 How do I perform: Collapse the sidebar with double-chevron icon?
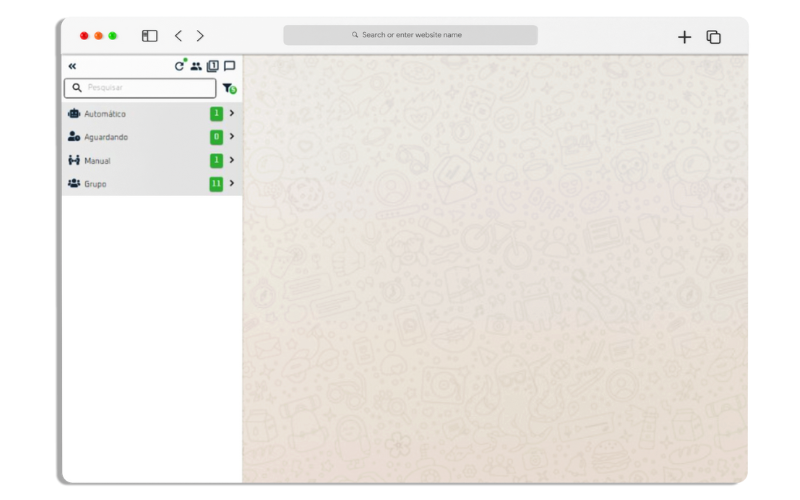72,66
